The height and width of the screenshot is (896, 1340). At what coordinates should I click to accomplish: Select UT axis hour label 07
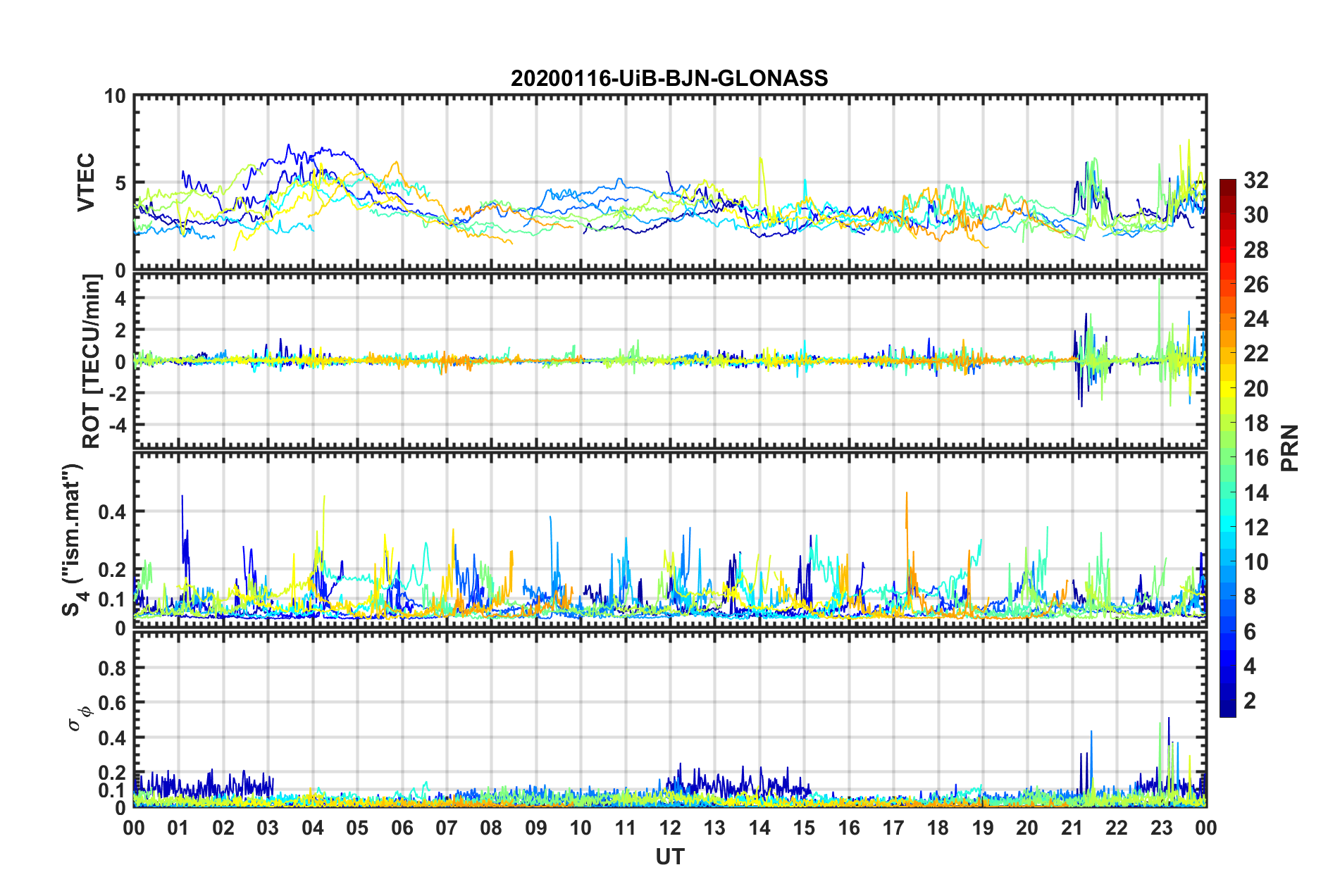[447, 828]
